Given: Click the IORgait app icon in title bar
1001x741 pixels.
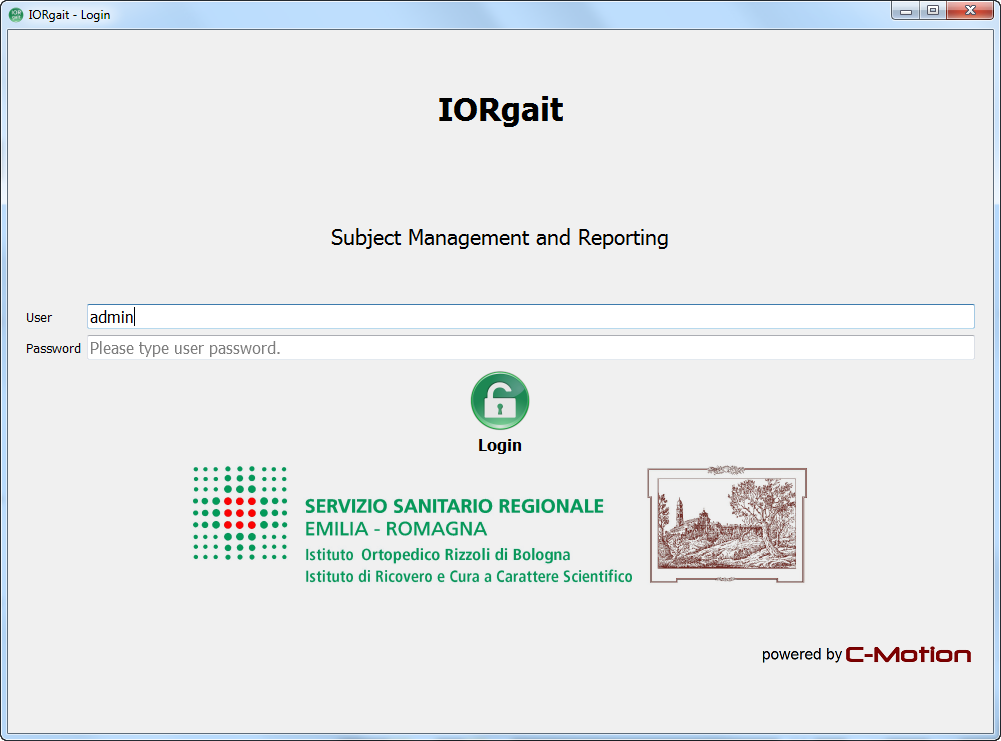Looking at the screenshot, I should click(x=16, y=14).
